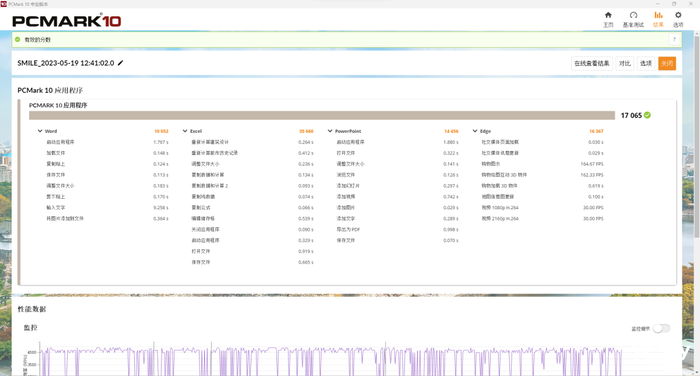Click the Edge 视频 1080p H.264 row

(x=542, y=208)
